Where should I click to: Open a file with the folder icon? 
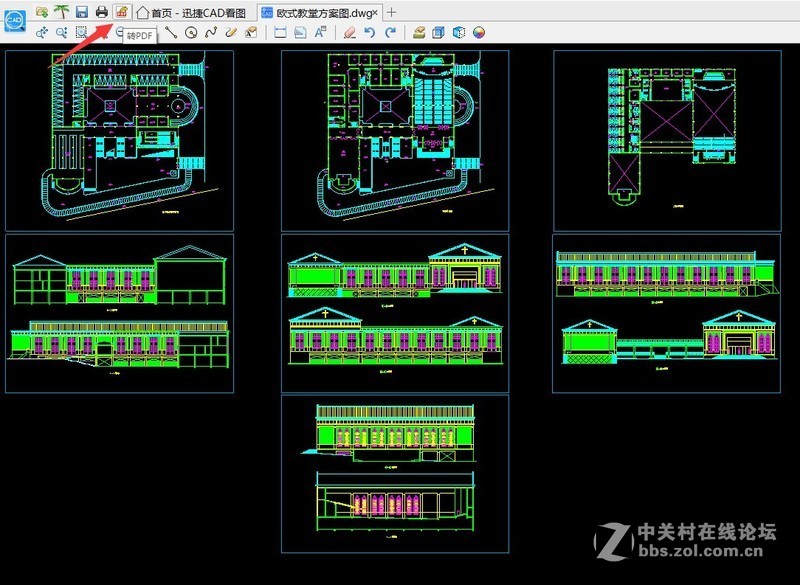42,11
